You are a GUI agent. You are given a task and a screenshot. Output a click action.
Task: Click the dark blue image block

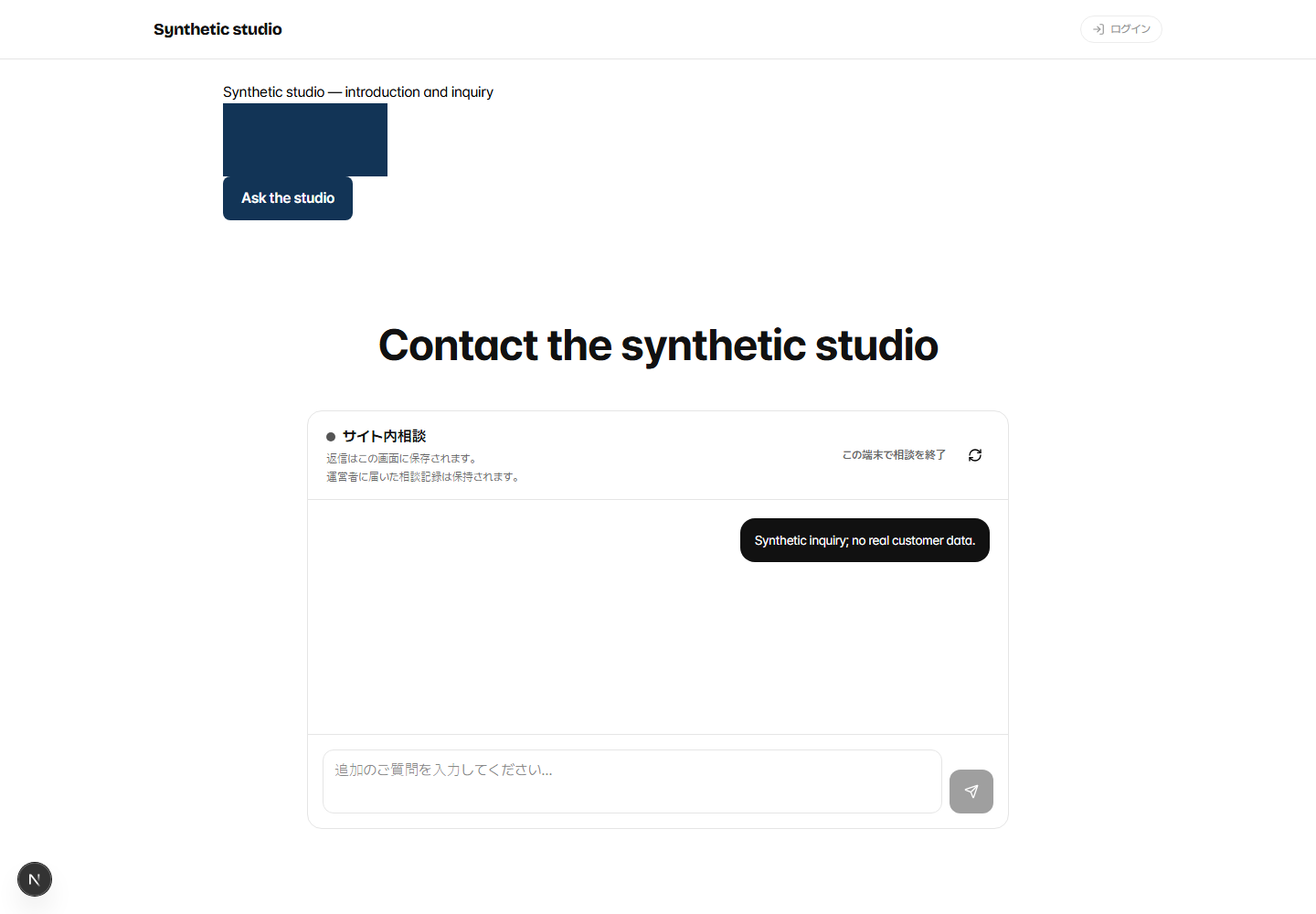click(x=305, y=140)
